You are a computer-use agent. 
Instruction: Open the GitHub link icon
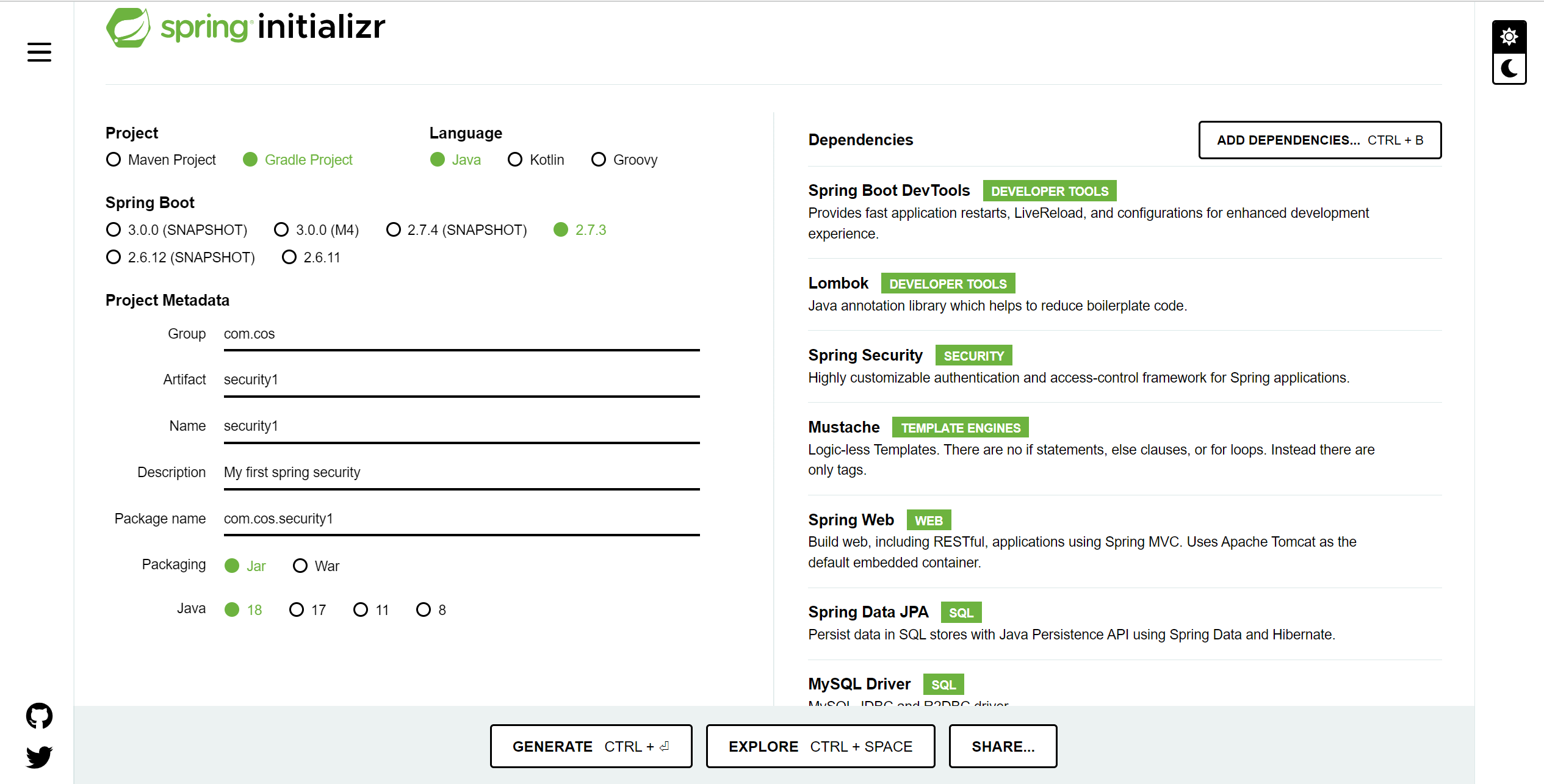[39, 716]
